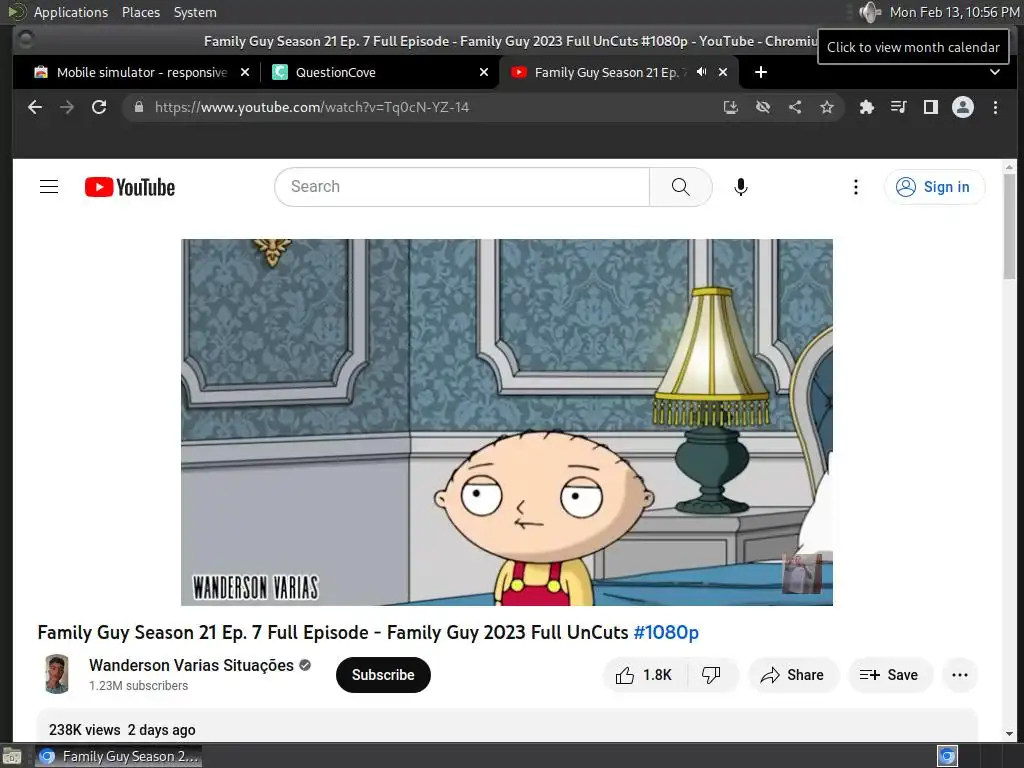Like the video (1.8K)

(644, 675)
